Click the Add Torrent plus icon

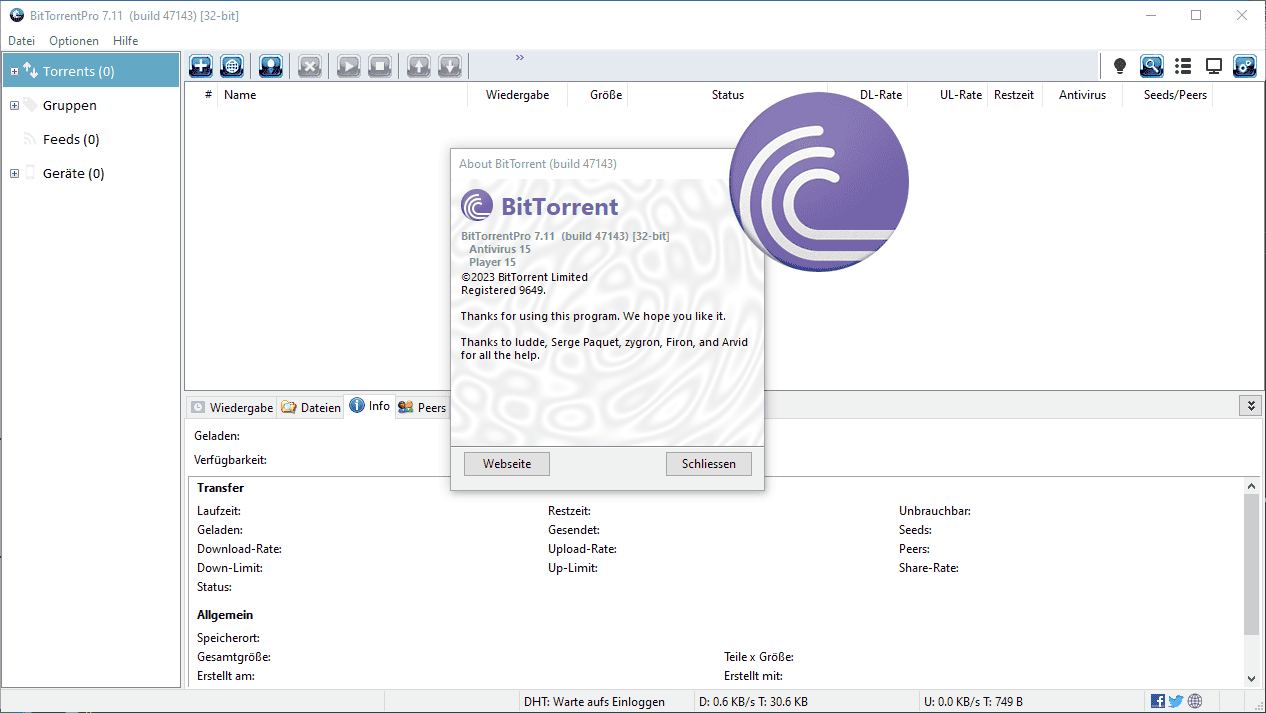point(201,66)
